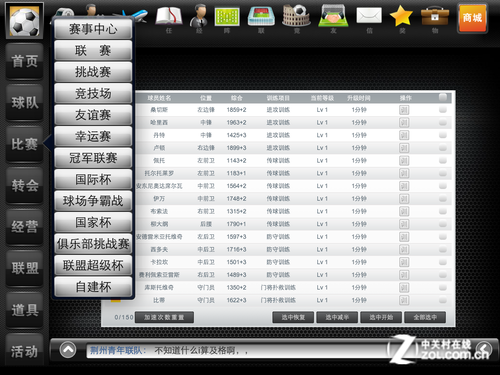Image resolution: width=500 pixels, height=375 pixels.
Task: Open the handshake friendly icon (友)
Action: (x=333, y=15)
